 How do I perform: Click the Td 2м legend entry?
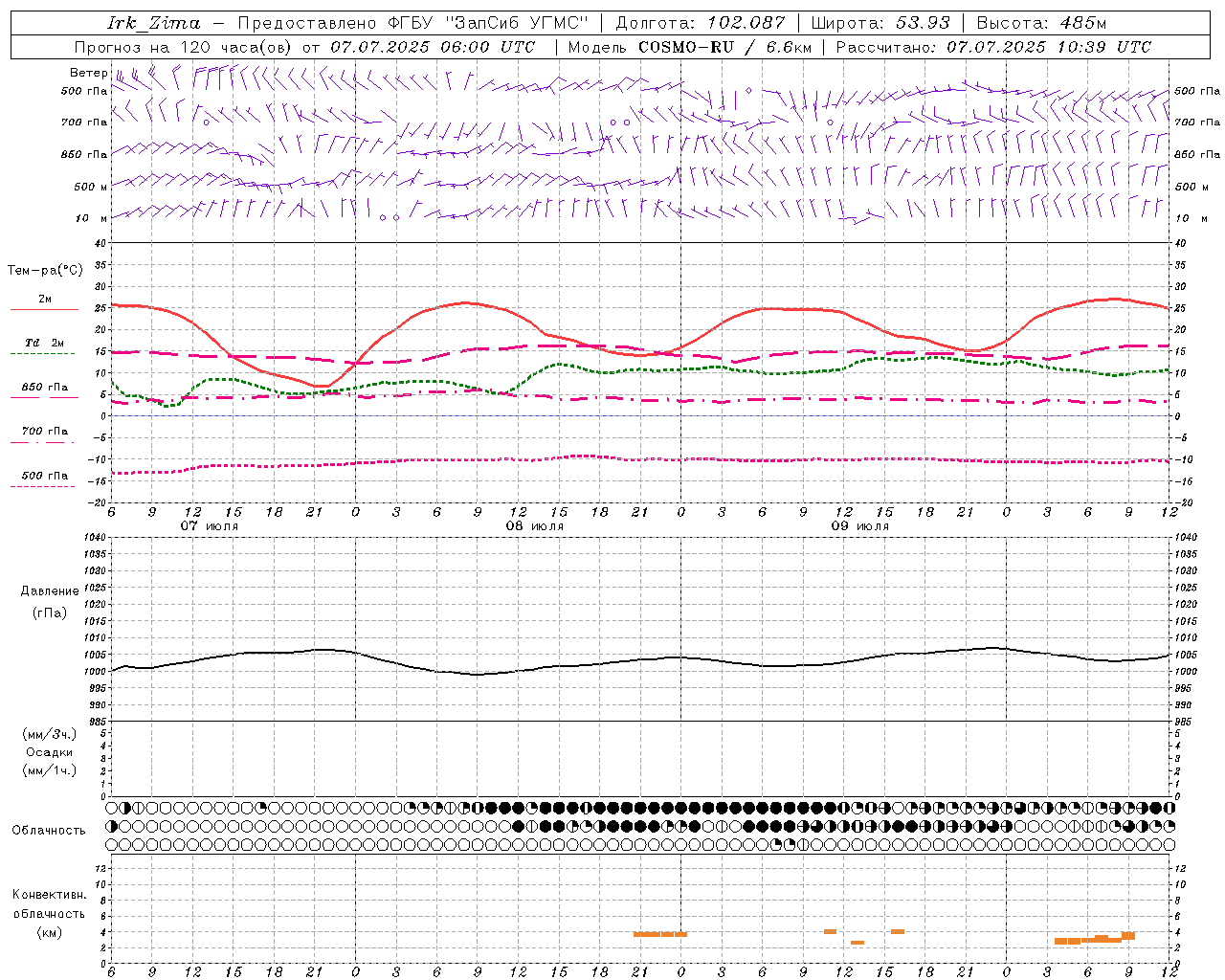[45, 343]
